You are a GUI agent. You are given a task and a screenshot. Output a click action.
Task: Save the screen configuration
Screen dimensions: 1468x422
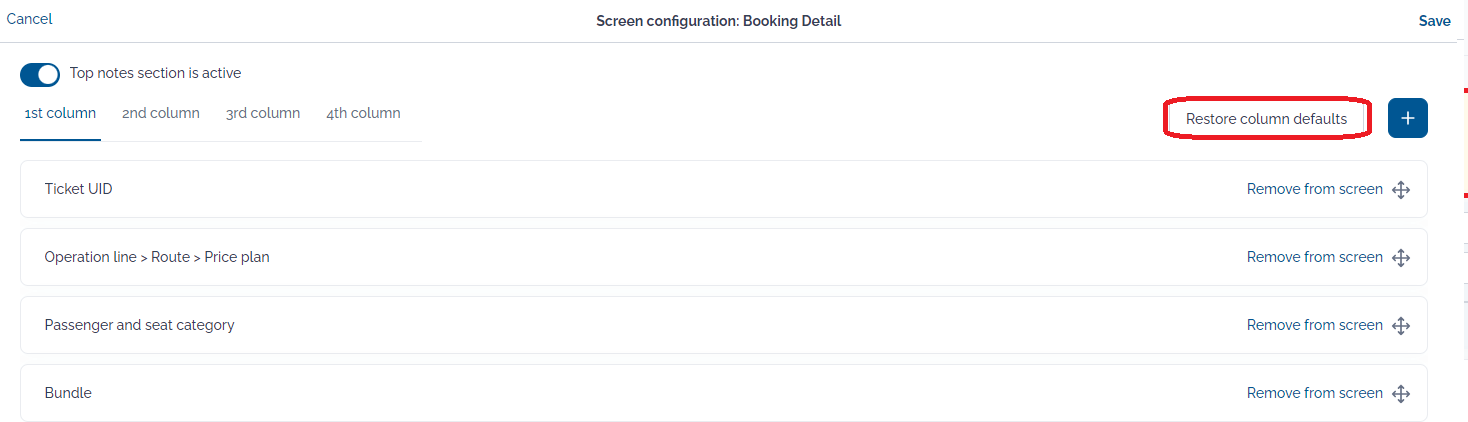click(x=1434, y=21)
